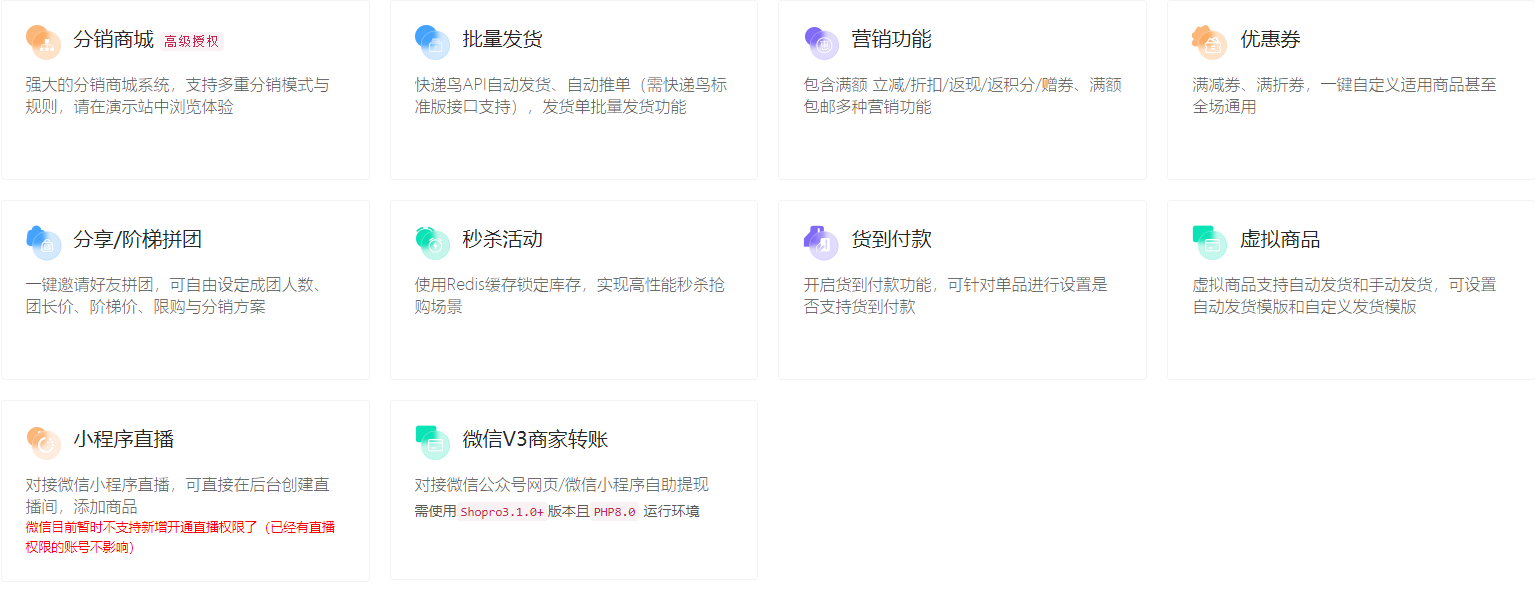This screenshot has width=1535, height=590.
Task: Click the purple 营销功能 card icon
Action: tap(821, 41)
